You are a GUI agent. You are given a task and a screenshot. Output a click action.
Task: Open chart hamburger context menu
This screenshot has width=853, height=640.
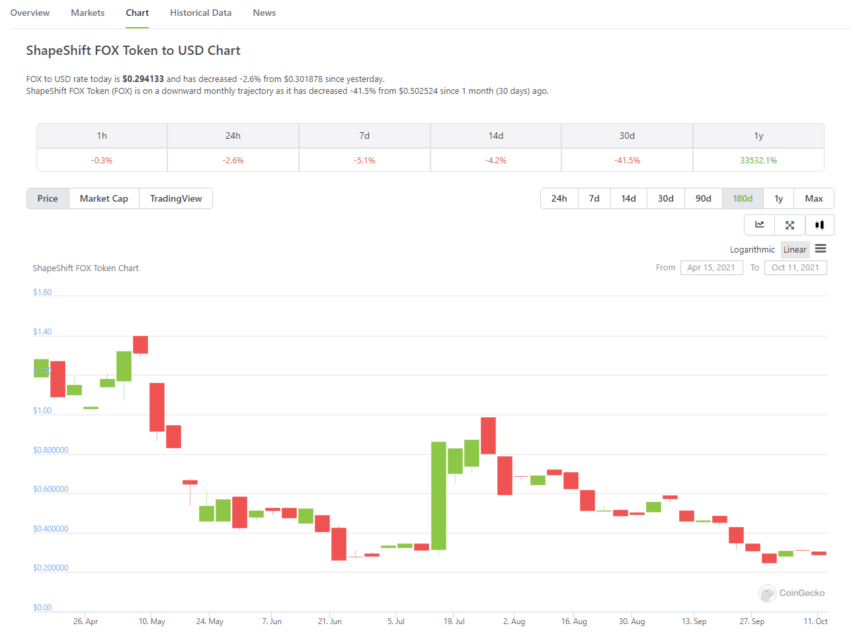pos(820,249)
